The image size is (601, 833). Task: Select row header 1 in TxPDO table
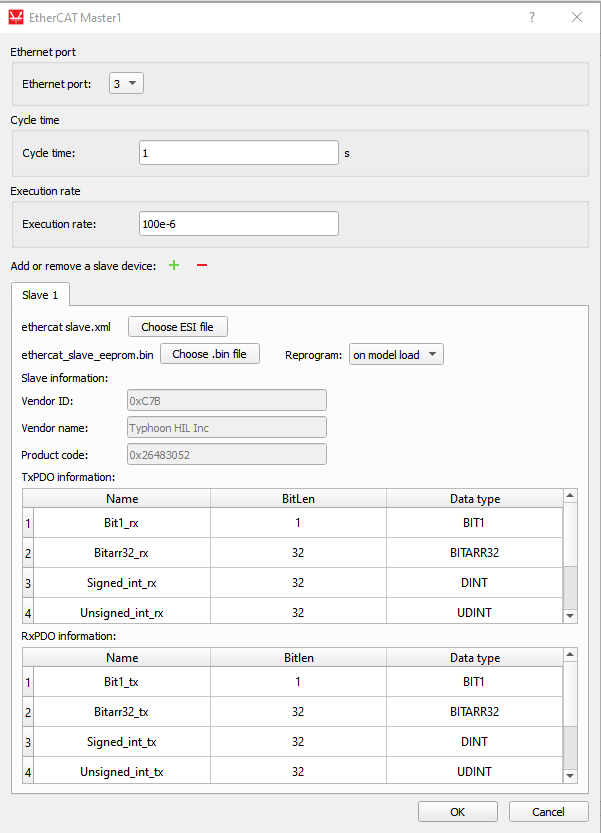pos(28,523)
